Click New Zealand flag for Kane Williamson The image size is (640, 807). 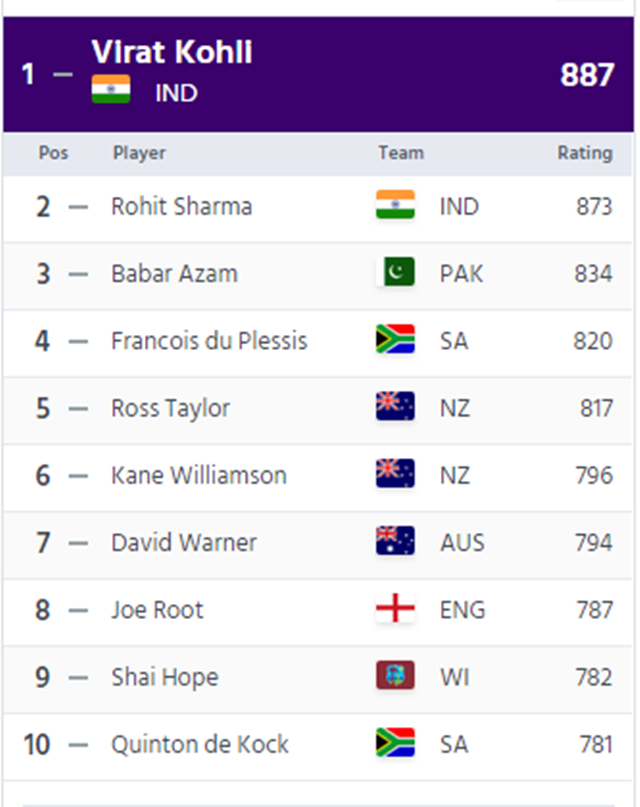[x=395, y=473]
